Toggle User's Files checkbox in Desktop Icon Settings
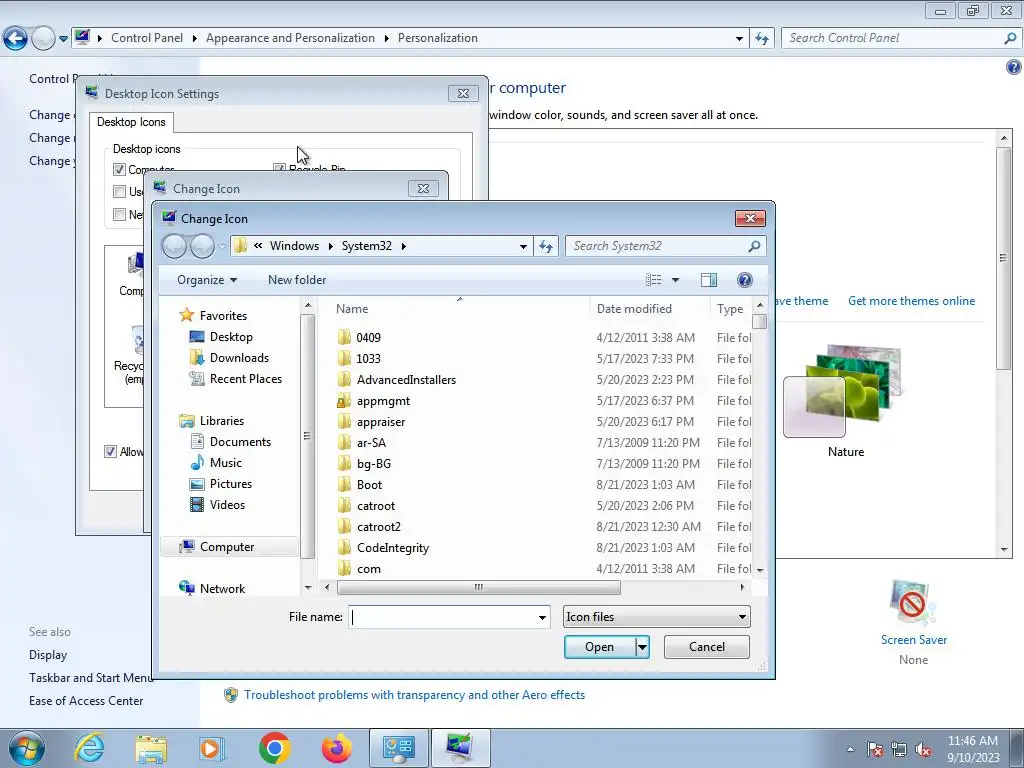The image size is (1024, 768). click(120, 191)
